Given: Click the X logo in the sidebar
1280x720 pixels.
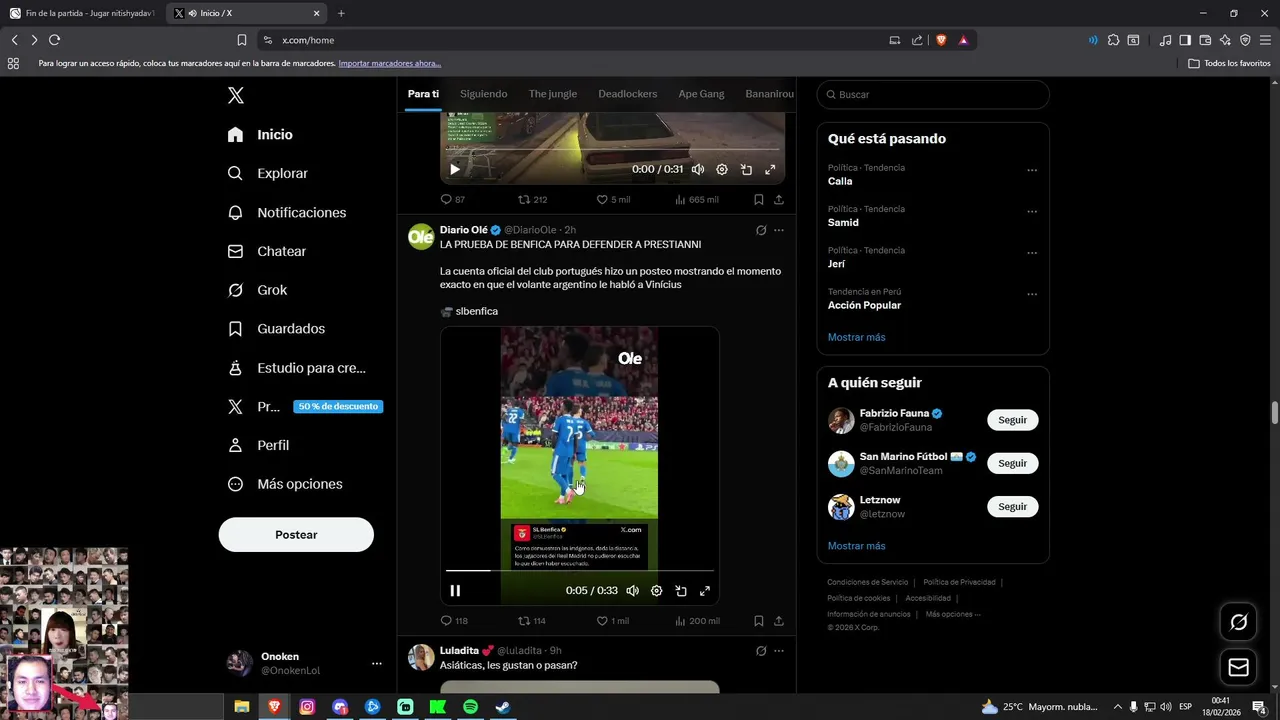Looking at the screenshot, I should click(235, 95).
